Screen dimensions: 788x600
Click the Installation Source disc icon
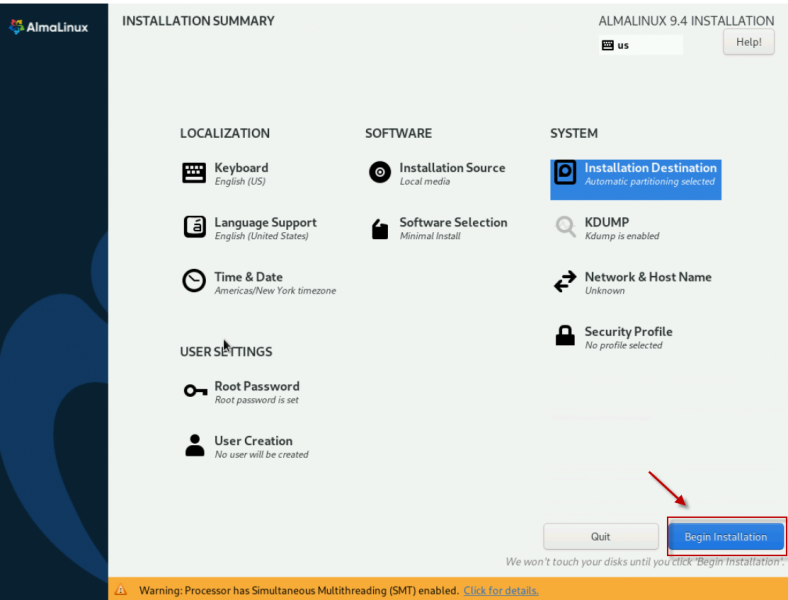(x=380, y=172)
